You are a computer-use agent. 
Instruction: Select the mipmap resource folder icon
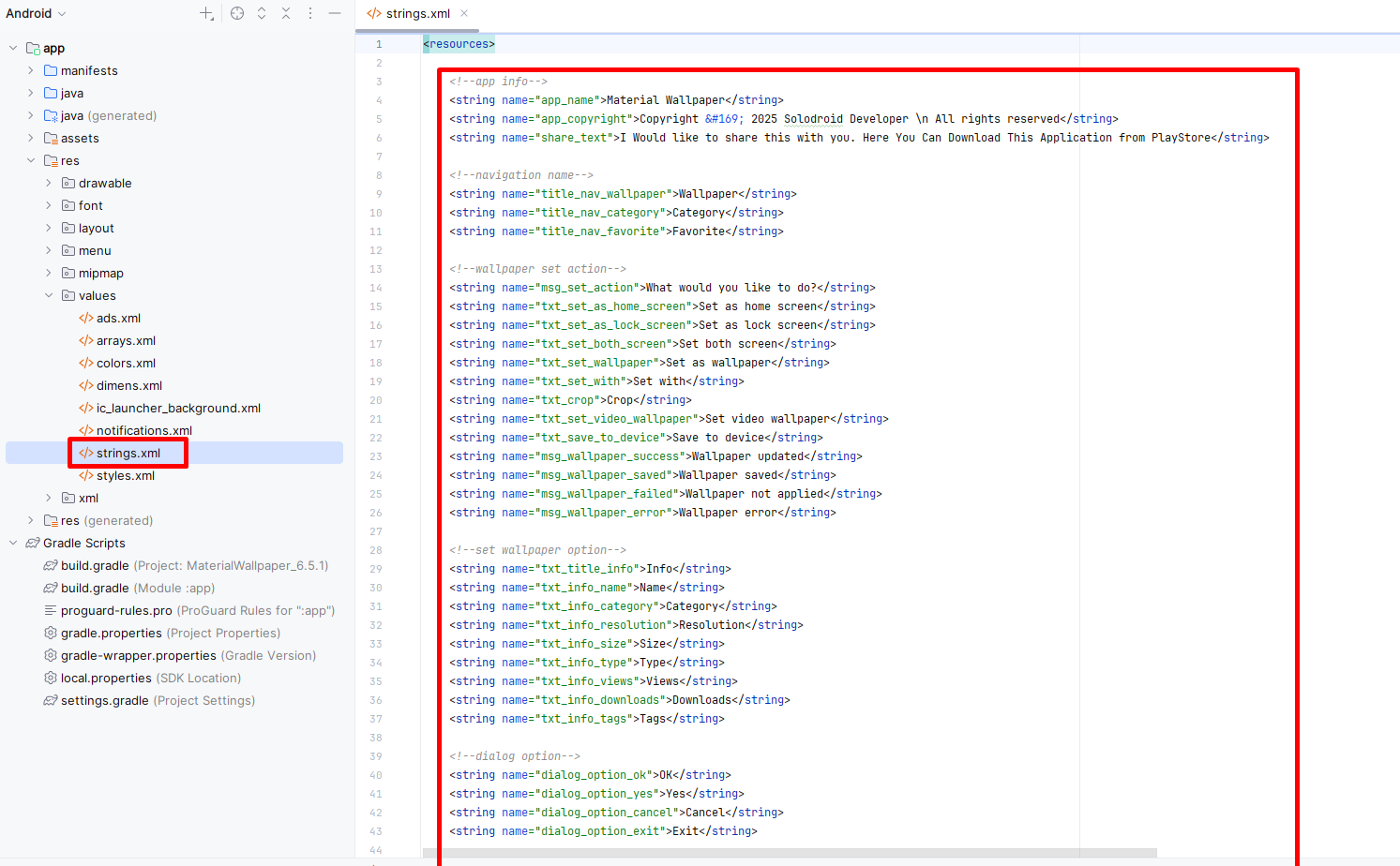tap(68, 273)
